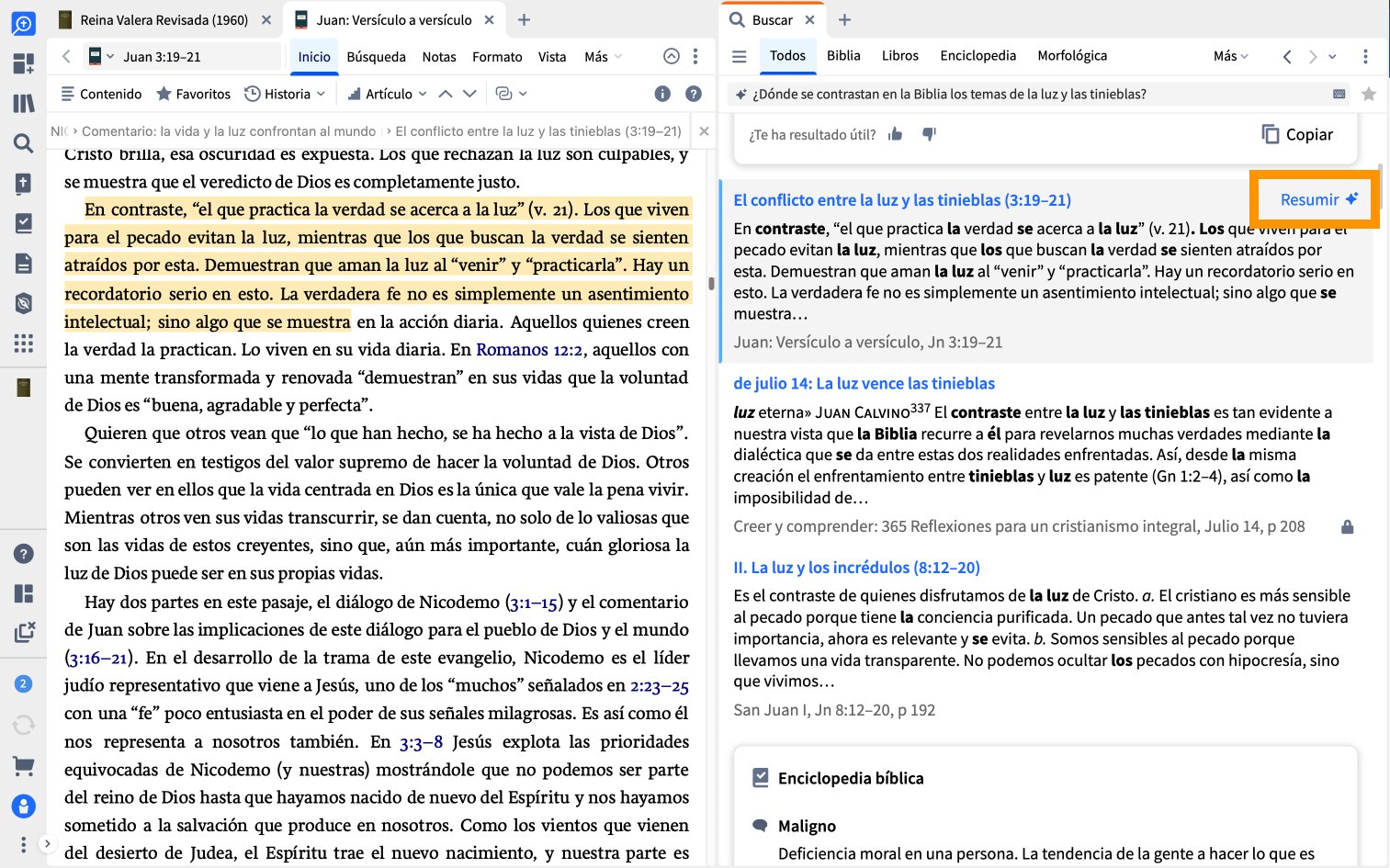Open the Notas ribbon tab

click(x=439, y=56)
